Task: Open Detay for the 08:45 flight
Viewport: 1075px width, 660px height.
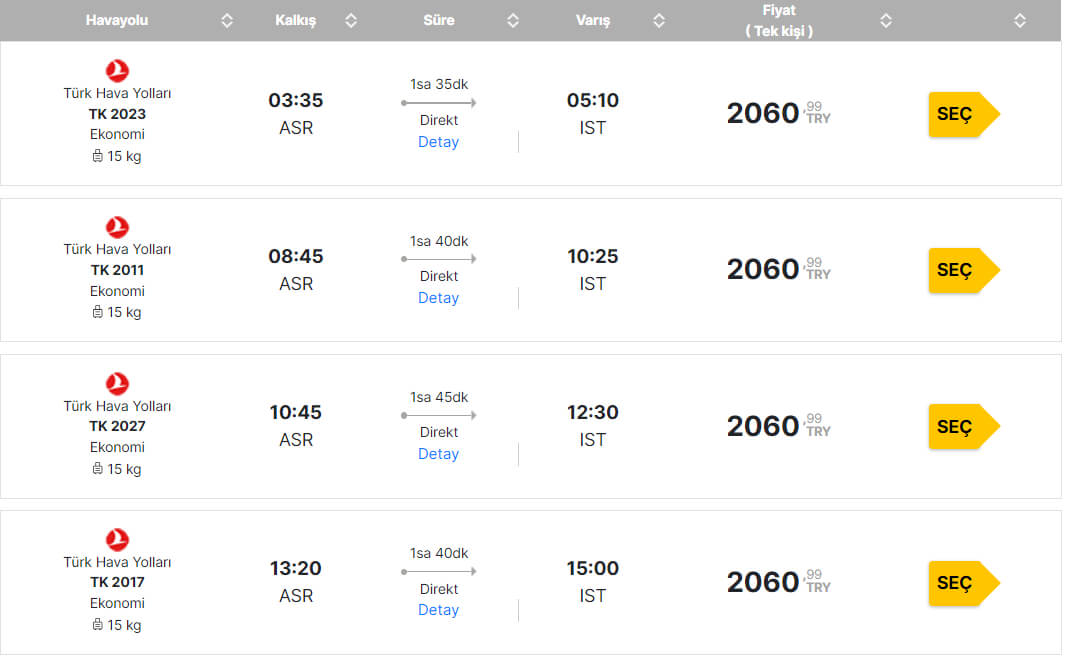Action: point(438,298)
